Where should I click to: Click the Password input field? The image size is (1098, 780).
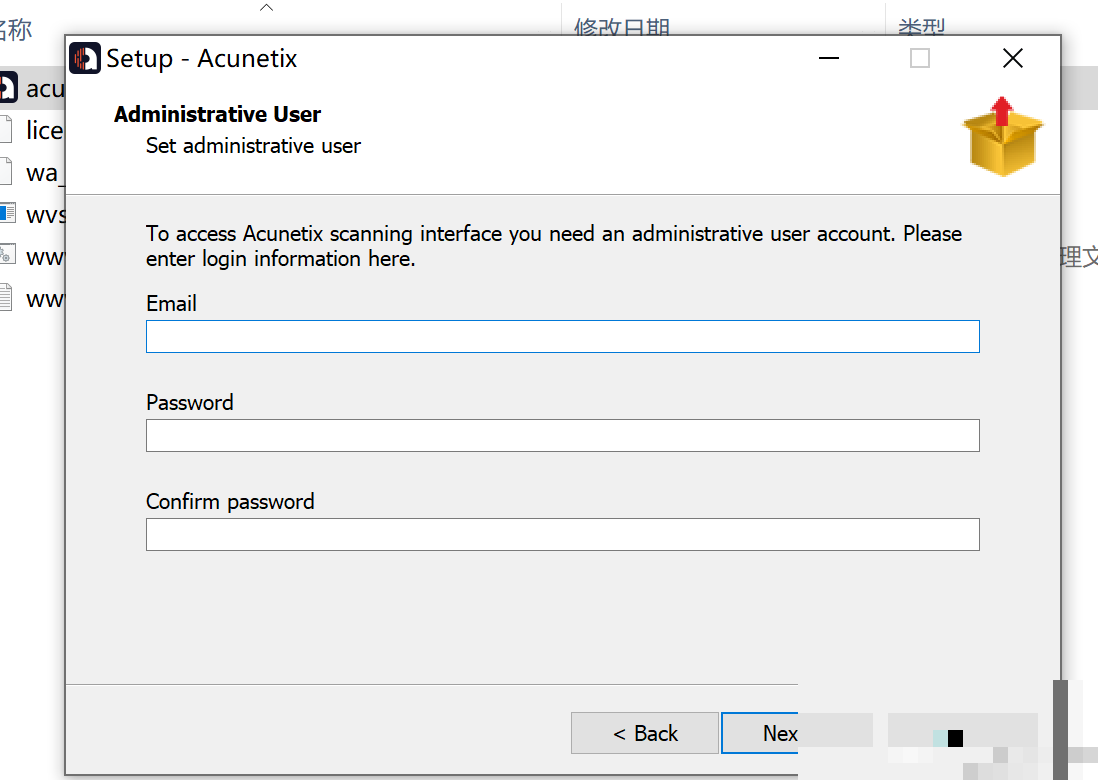562,436
